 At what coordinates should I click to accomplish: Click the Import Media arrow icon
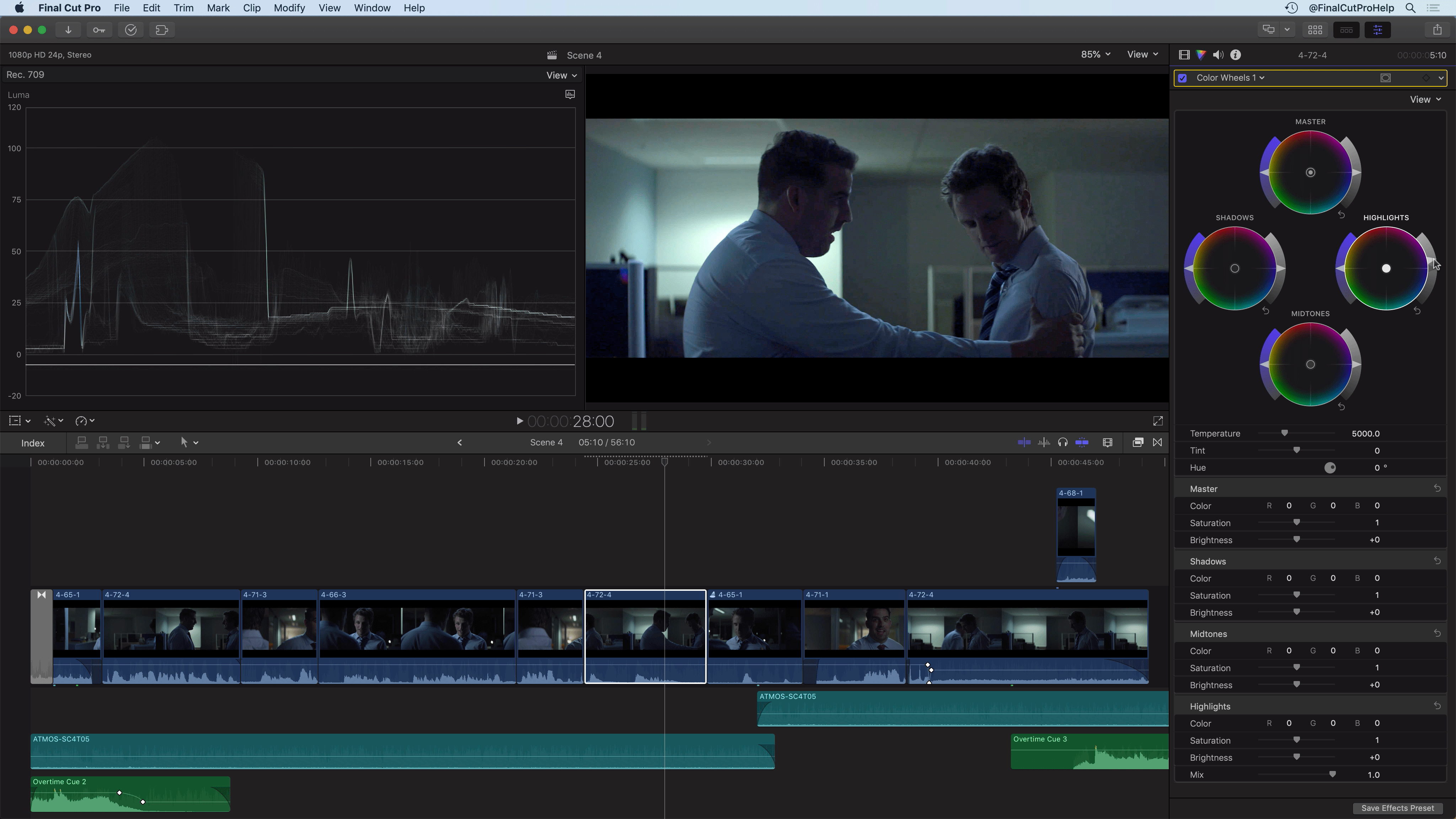click(68, 30)
